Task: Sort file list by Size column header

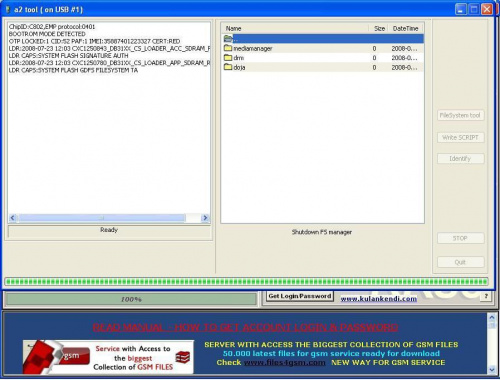Action: [x=378, y=28]
